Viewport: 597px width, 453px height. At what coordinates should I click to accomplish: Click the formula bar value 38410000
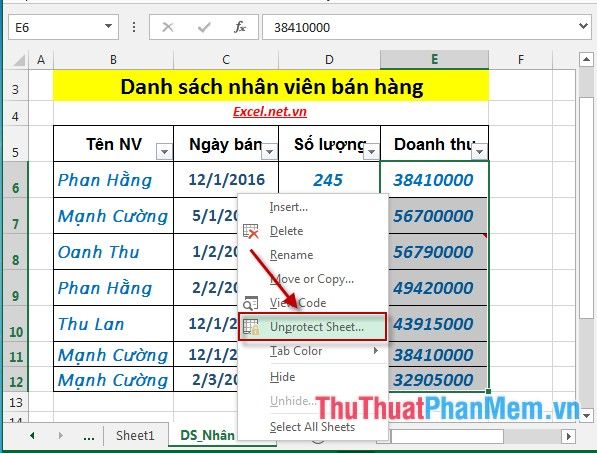click(302, 28)
